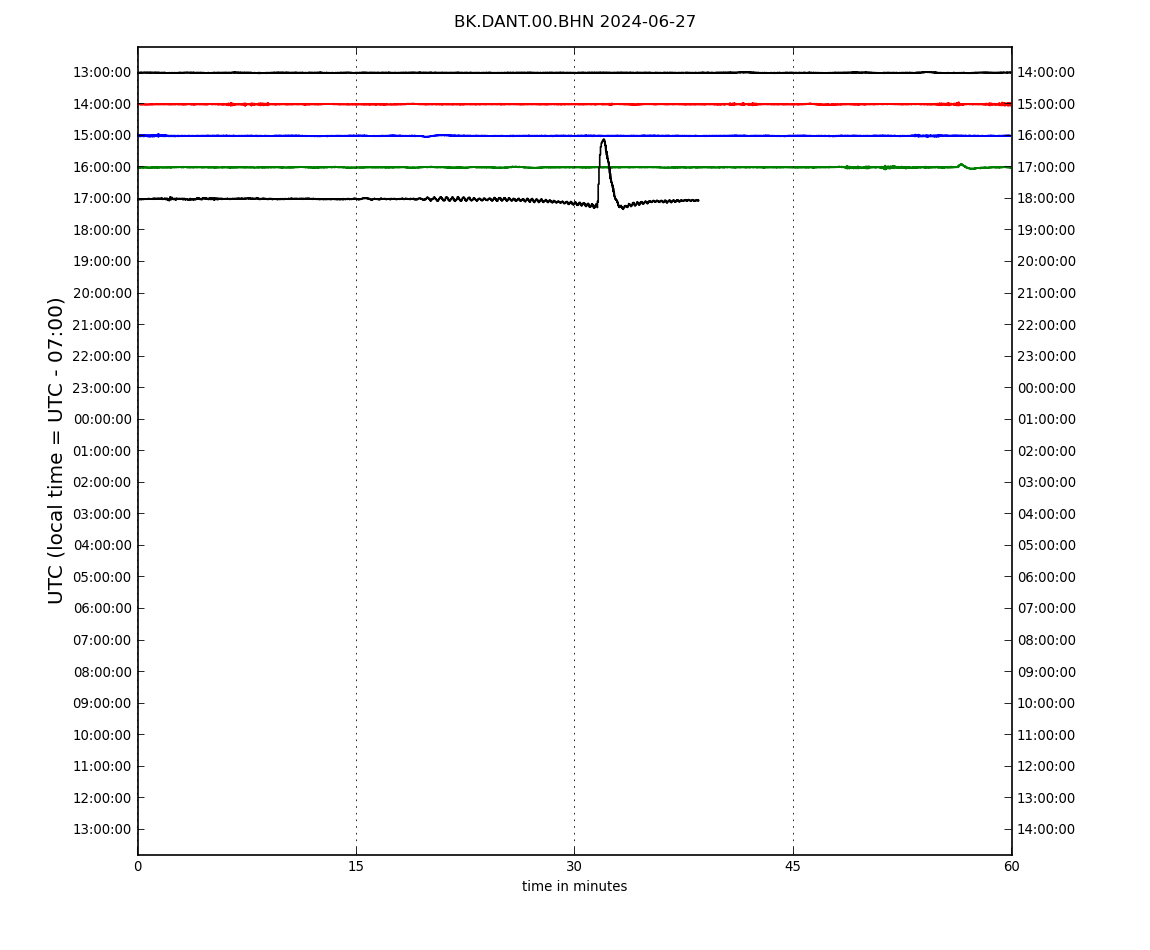The height and width of the screenshot is (950, 1150).
Task: Click right-axis label 20:00:00
Action: (1047, 262)
